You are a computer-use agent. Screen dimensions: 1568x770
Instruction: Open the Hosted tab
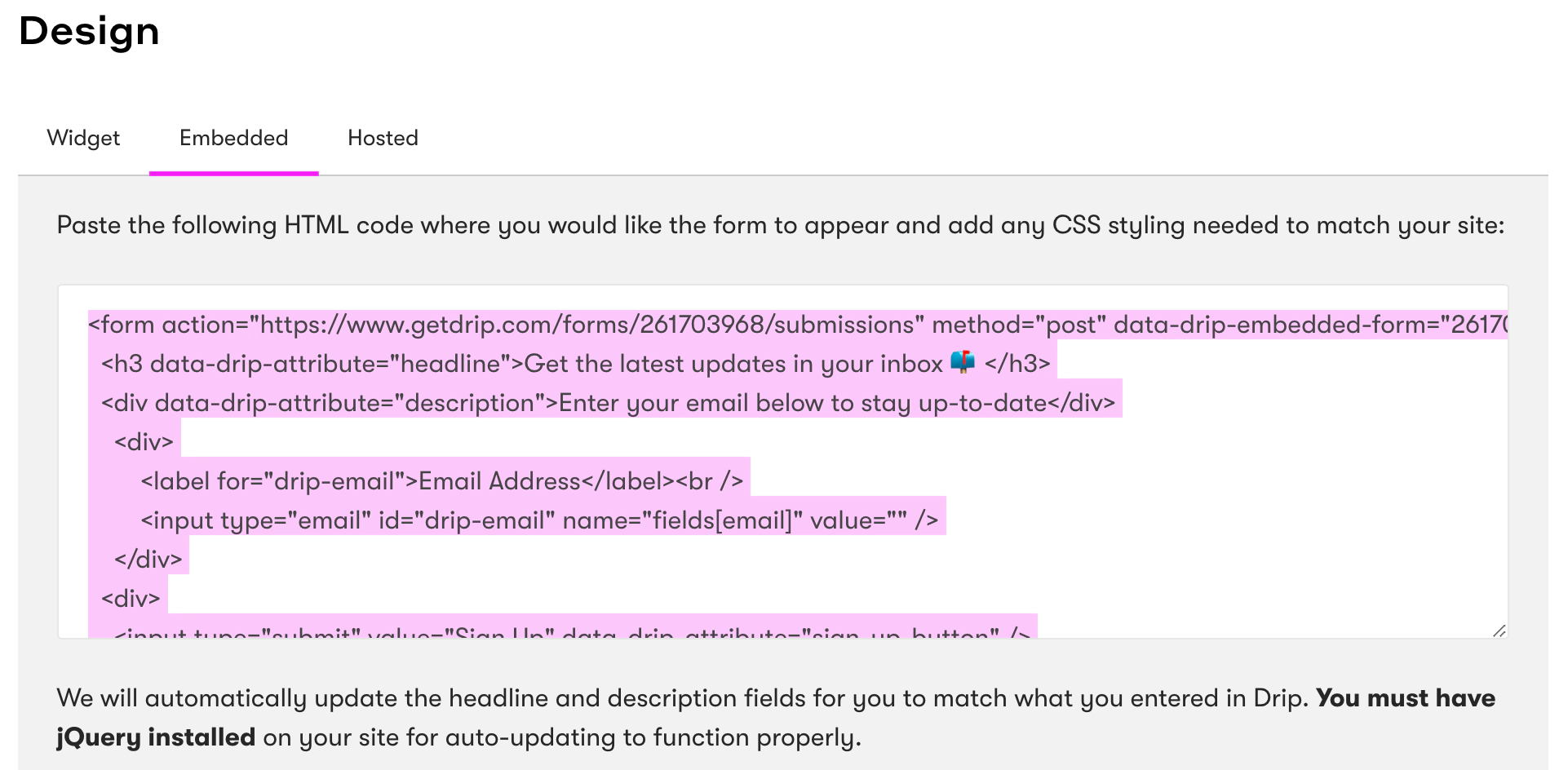click(383, 138)
